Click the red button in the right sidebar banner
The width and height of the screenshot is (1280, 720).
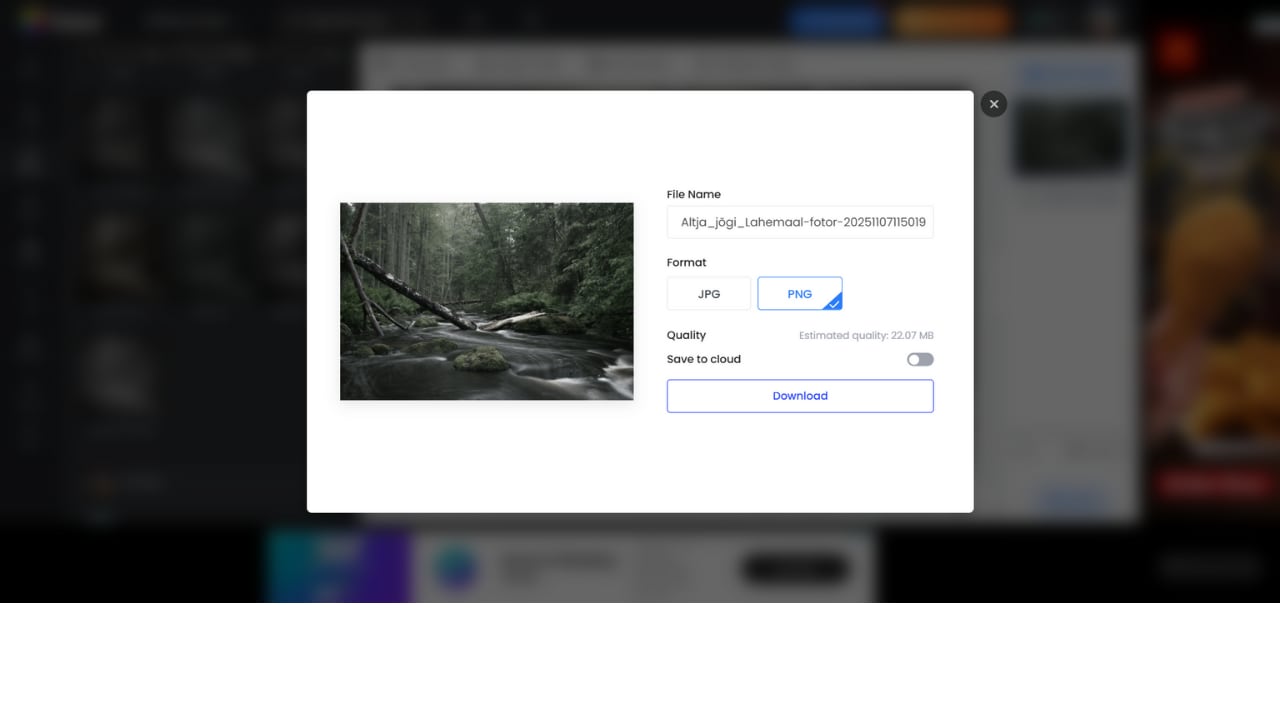[x=1213, y=484]
